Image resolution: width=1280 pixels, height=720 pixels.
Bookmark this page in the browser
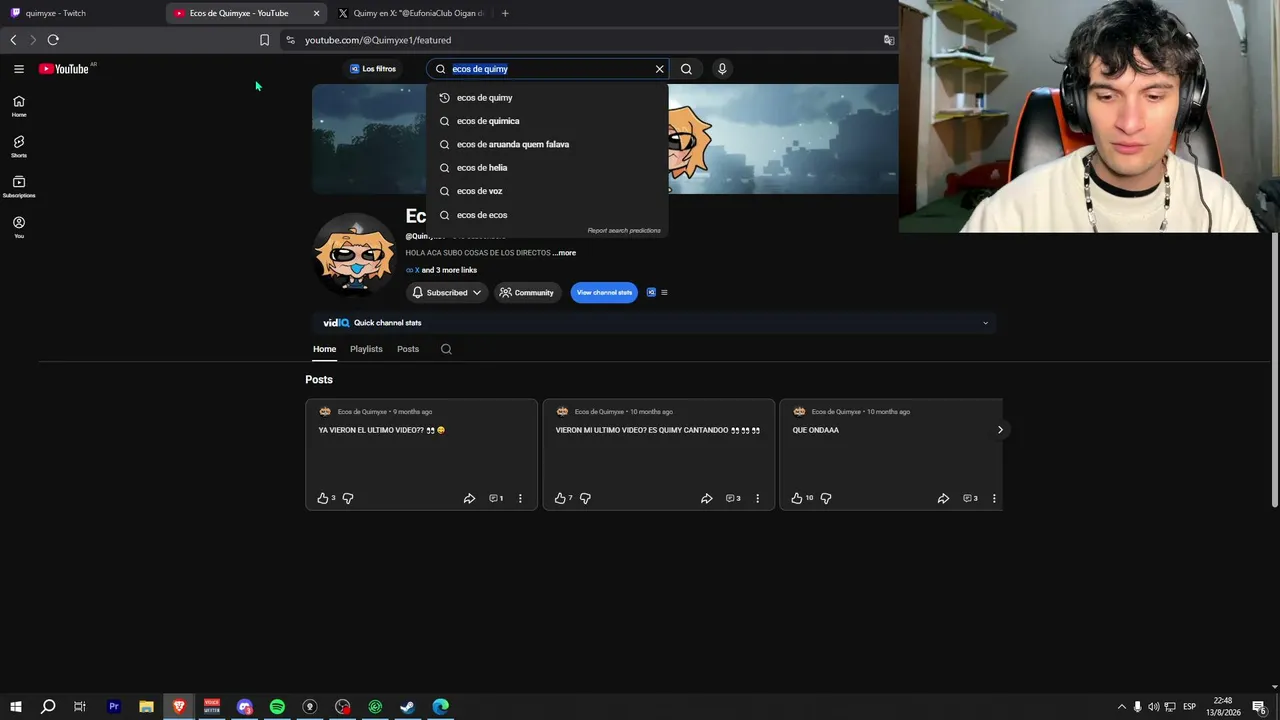click(x=264, y=40)
